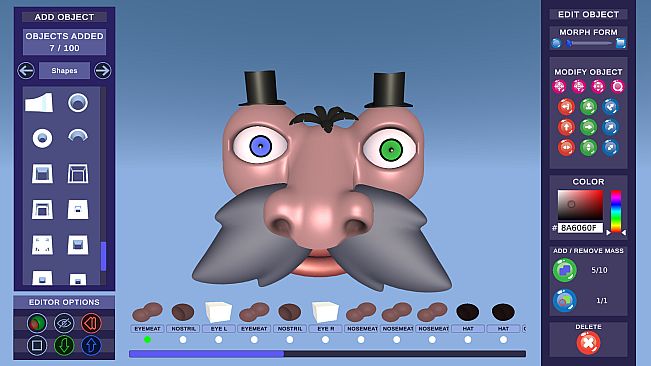Click the cube icon beside Morph Form slider
651x366 pixels.
pyautogui.click(x=621, y=43)
